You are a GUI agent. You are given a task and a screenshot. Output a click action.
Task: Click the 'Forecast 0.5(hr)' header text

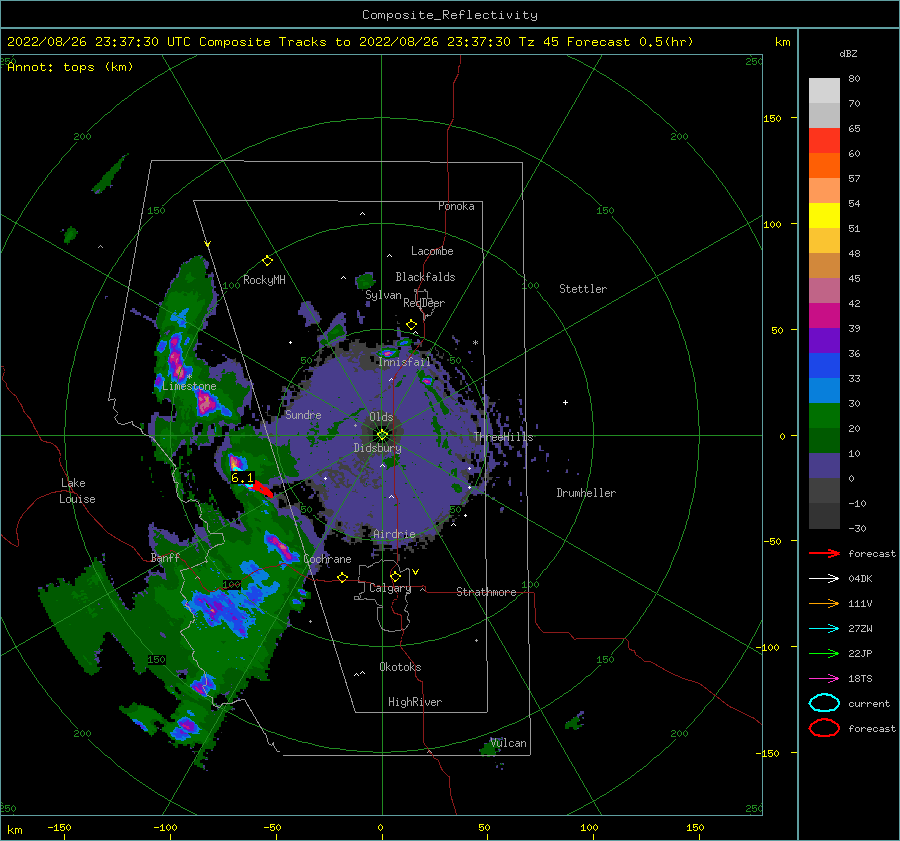click(x=630, y=42)
